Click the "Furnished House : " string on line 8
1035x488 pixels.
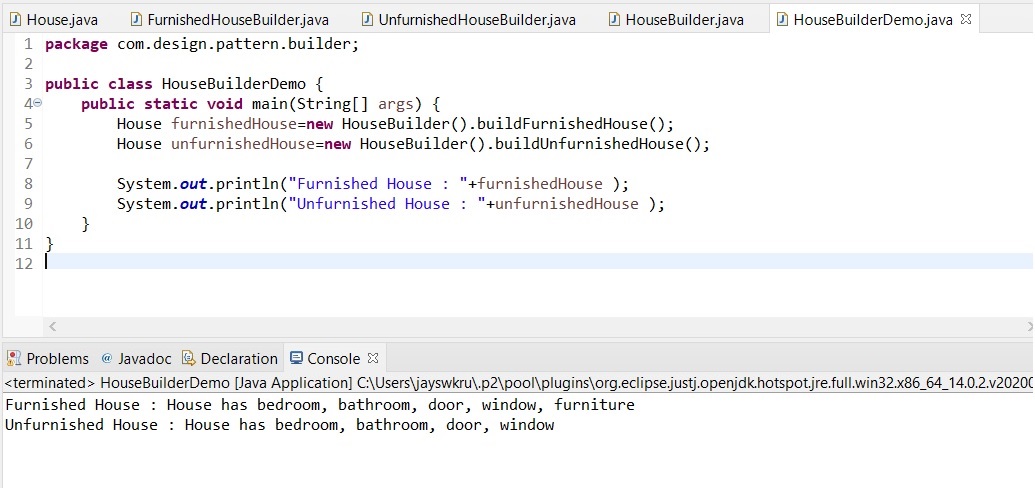[378, 184]
